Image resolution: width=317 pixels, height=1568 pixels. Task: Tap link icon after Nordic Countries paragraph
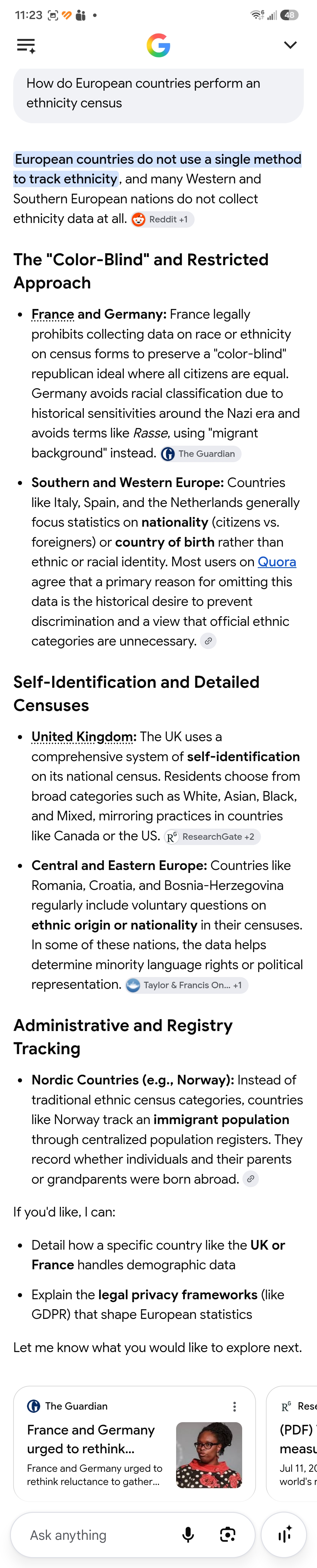251,1179
